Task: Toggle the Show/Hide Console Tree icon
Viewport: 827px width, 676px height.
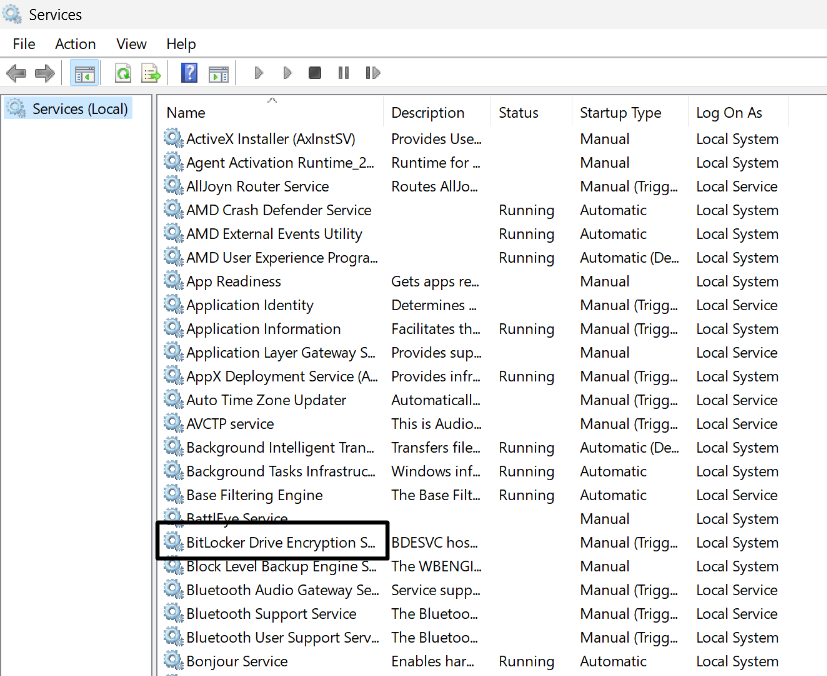Action: click(85, 73)
